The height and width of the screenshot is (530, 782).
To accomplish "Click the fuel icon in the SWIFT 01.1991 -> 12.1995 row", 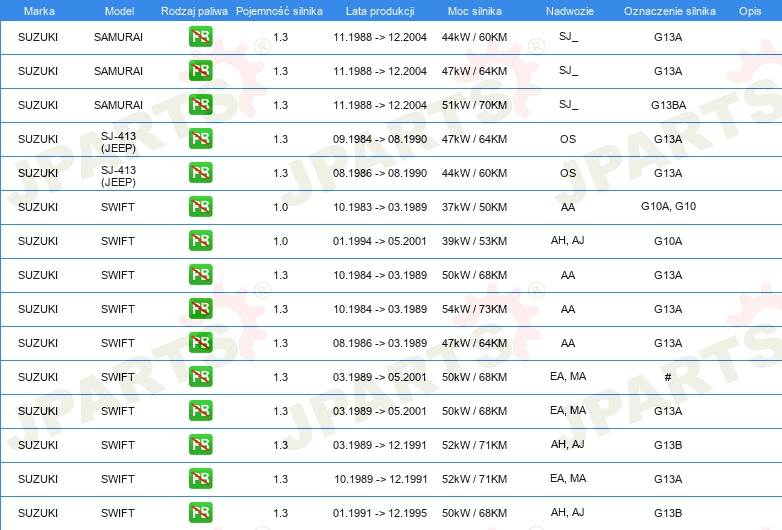I will tap(200, 512).
